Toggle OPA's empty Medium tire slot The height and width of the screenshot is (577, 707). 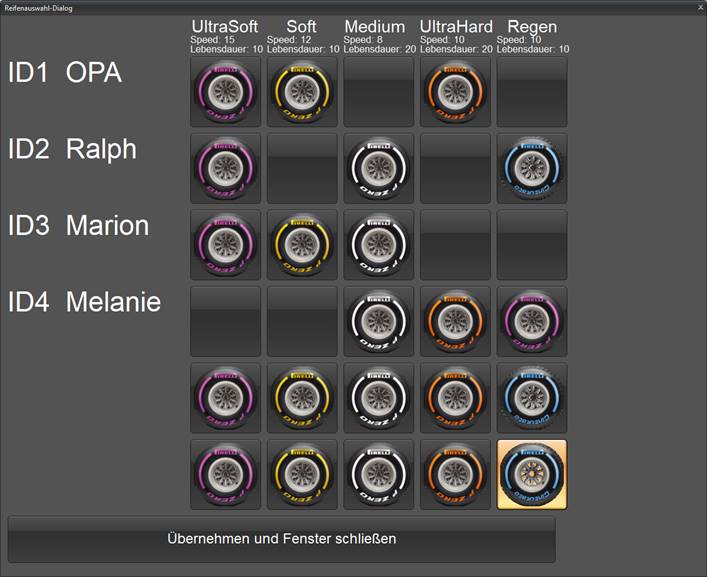[379, 92]
